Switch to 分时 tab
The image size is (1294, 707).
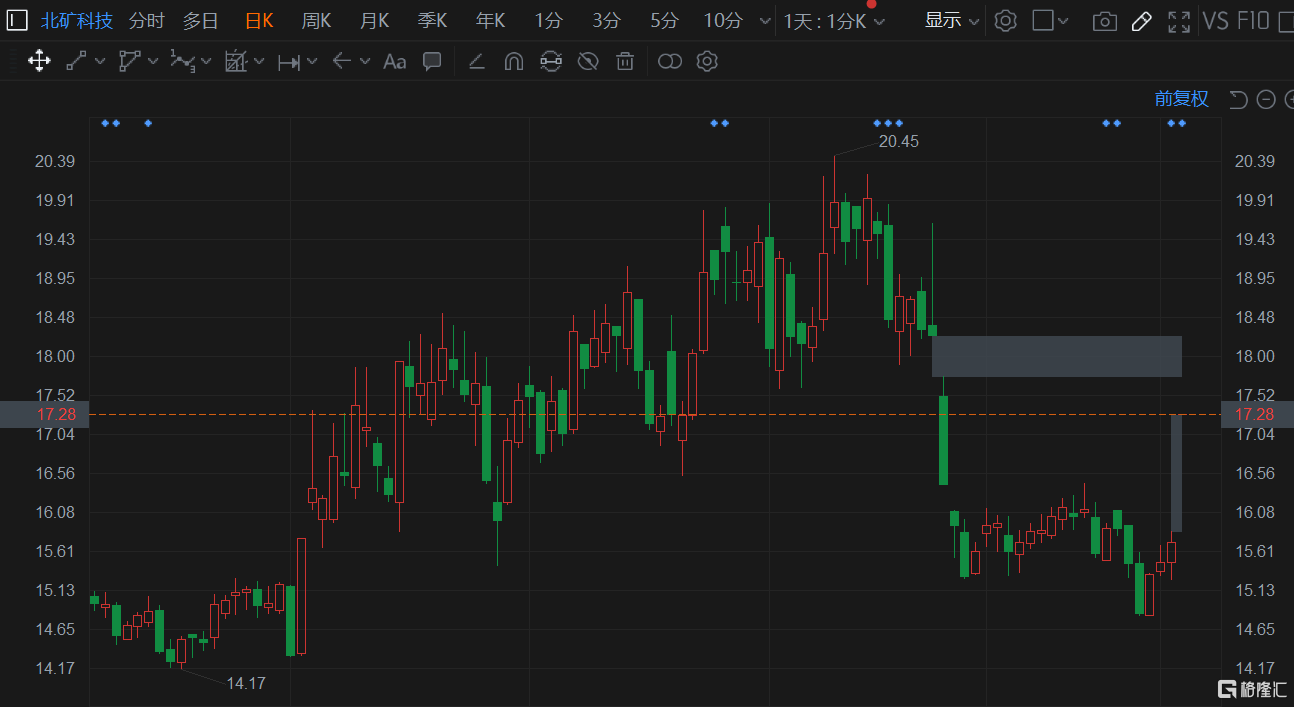coord(147,21)
